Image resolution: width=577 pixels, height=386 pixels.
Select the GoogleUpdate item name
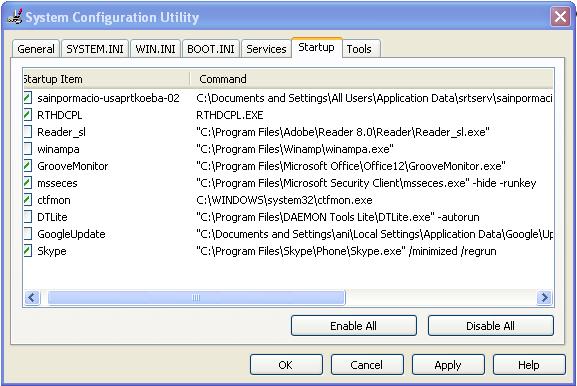(x=71, y=234)
